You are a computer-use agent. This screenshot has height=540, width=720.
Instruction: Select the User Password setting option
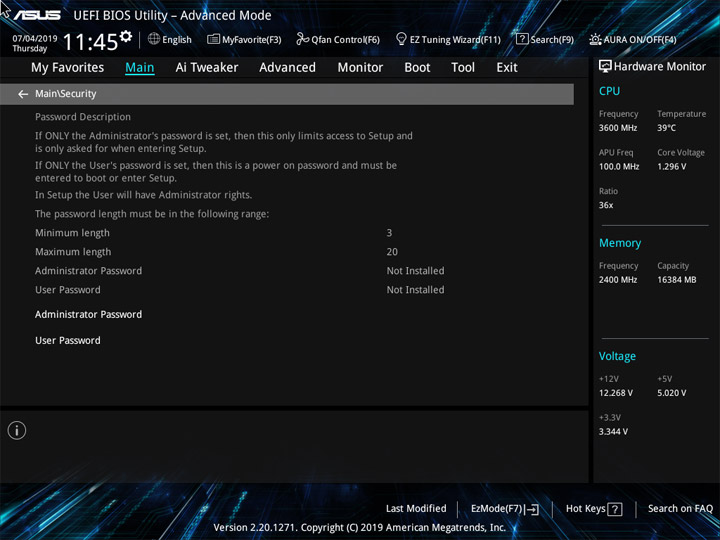coord(68,341)
